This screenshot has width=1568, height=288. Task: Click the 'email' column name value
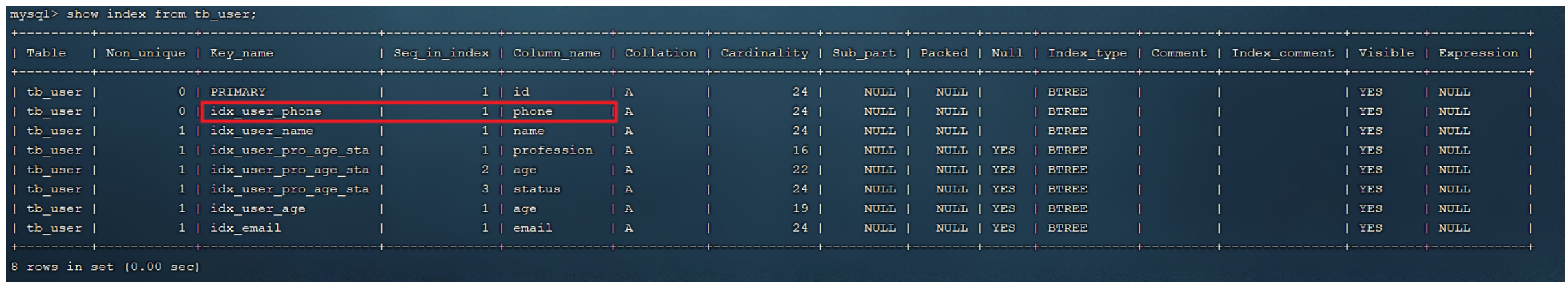click(532, 228)
